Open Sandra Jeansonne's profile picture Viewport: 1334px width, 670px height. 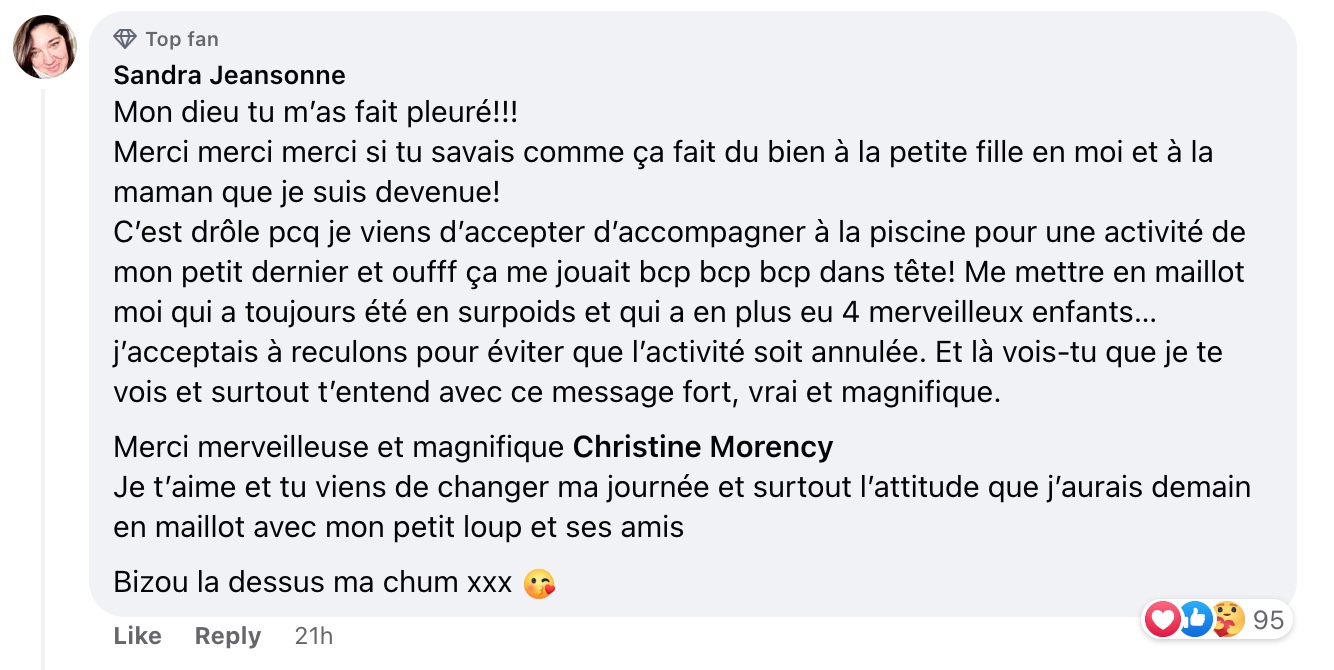(x=45, y=47)
